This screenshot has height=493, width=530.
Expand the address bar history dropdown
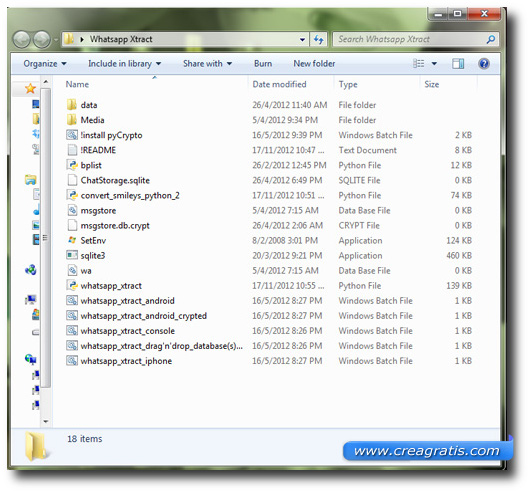[x=302, y=40]
